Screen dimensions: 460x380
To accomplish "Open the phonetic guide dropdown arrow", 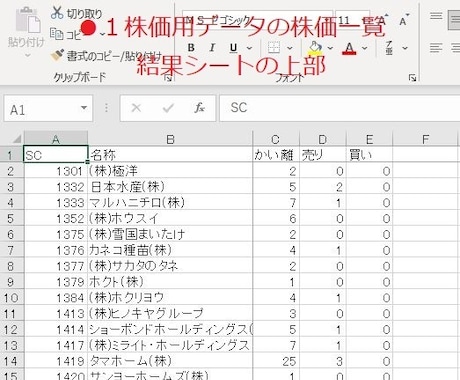I will [x=405, y=48].
